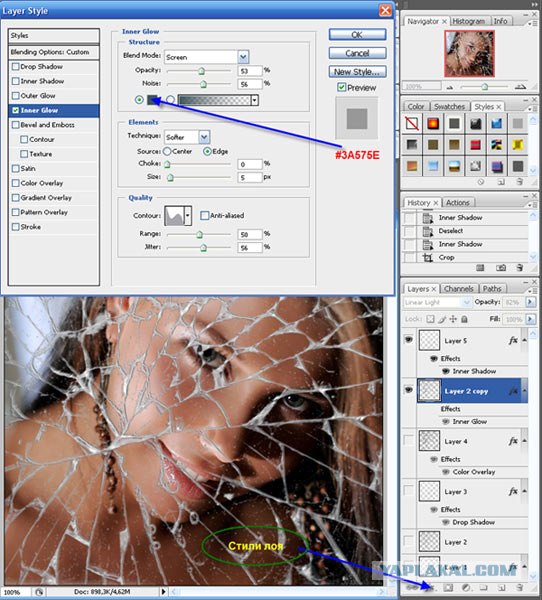Screen dimensions: 542x600
Task: Open the Technique Softer dropdown
Action: point(204,137)
